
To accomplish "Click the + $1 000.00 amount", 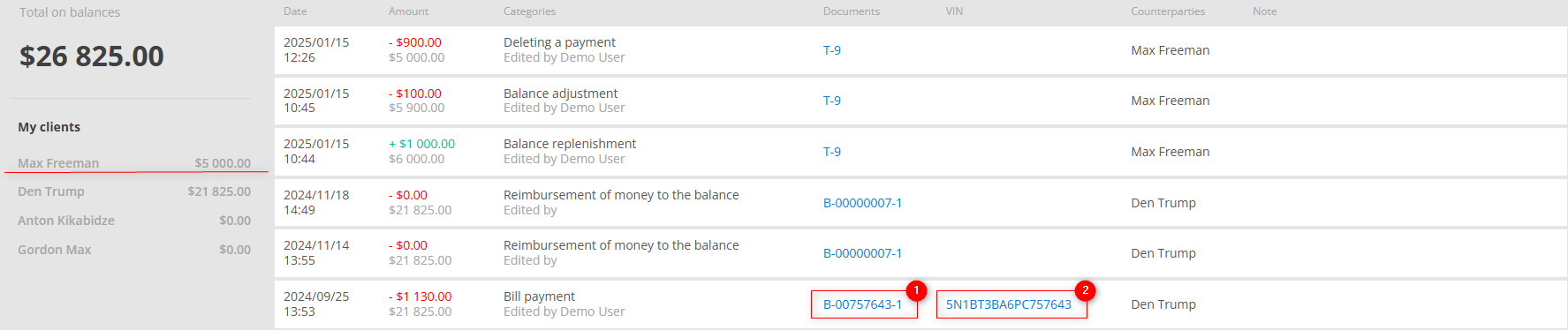I will (422, 144).
